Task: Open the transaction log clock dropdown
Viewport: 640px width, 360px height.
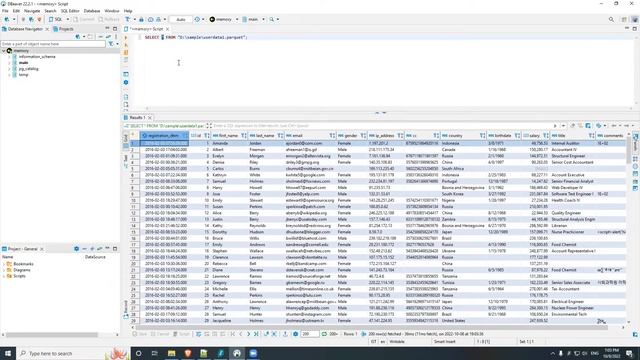Action: coord(203,19)
